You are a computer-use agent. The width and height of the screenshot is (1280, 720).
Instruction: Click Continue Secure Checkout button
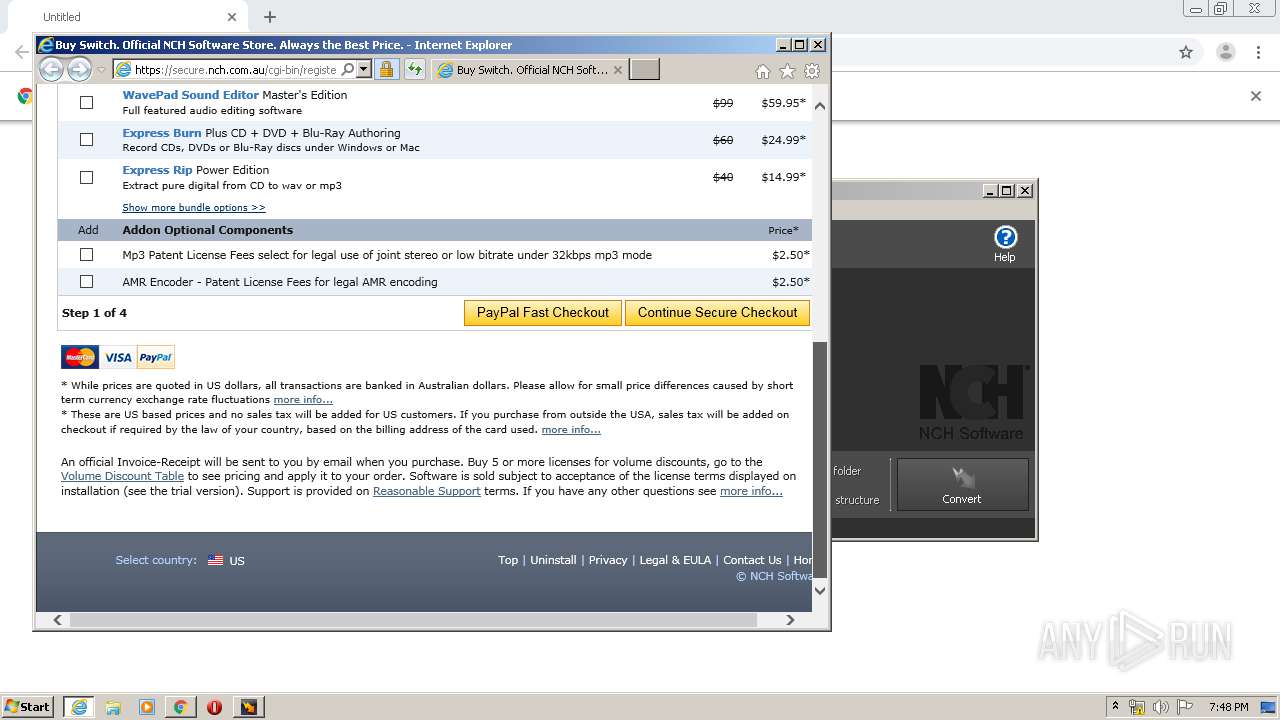click(717, 313)
